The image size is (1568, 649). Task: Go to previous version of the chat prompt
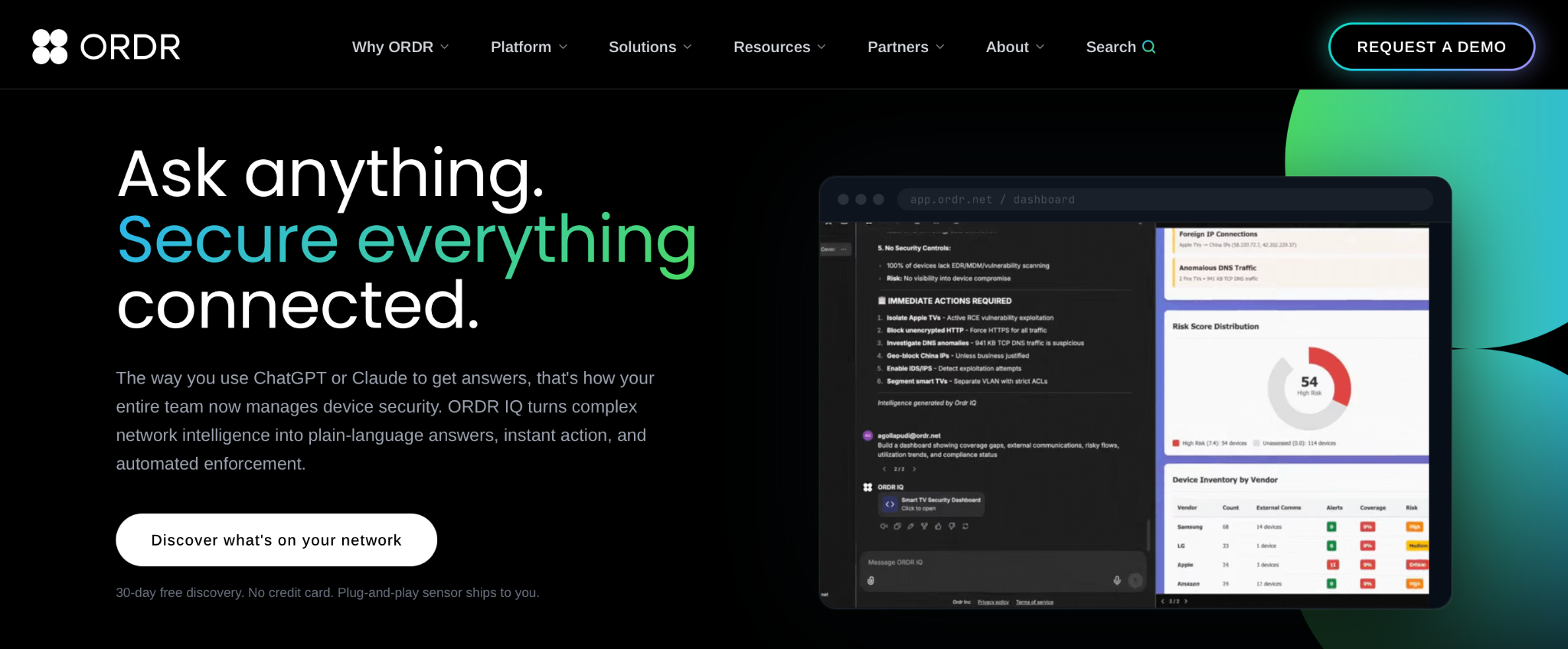(x=884, y=469)
